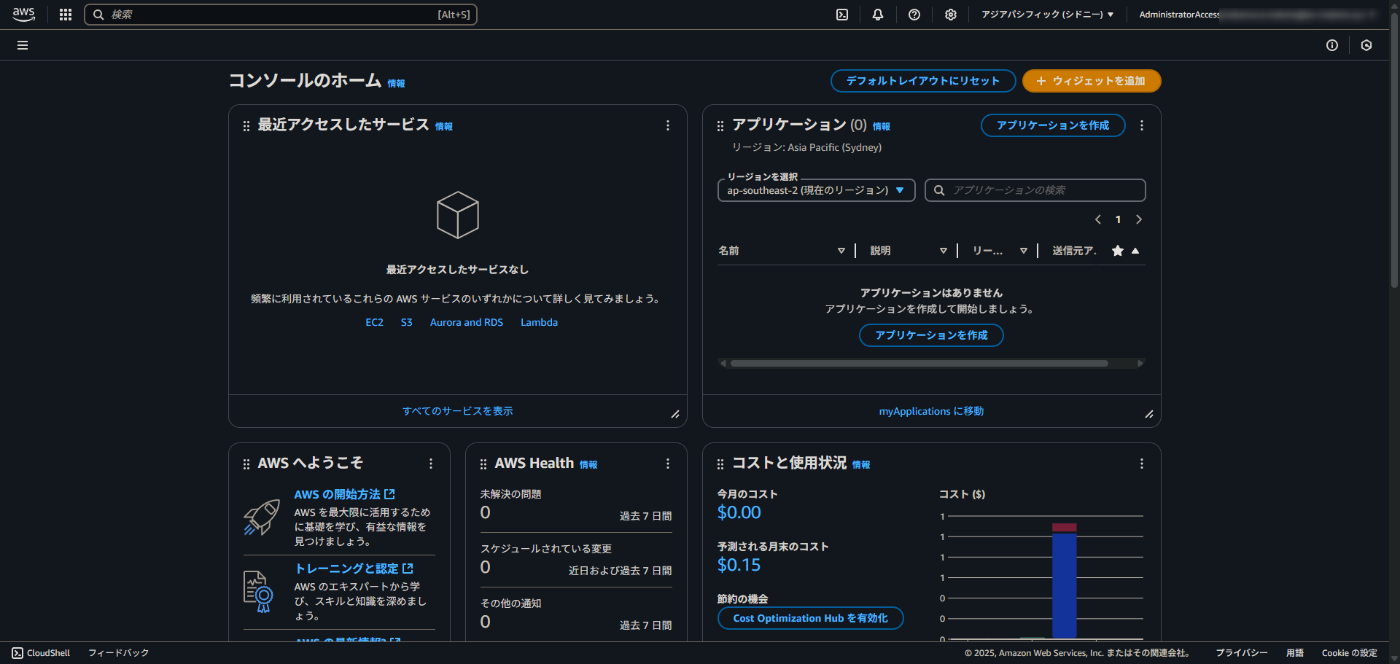This screenshot has width=1400, height=664.
Task: Go to next applications page arrow
Action: [x=1139, y=220]
